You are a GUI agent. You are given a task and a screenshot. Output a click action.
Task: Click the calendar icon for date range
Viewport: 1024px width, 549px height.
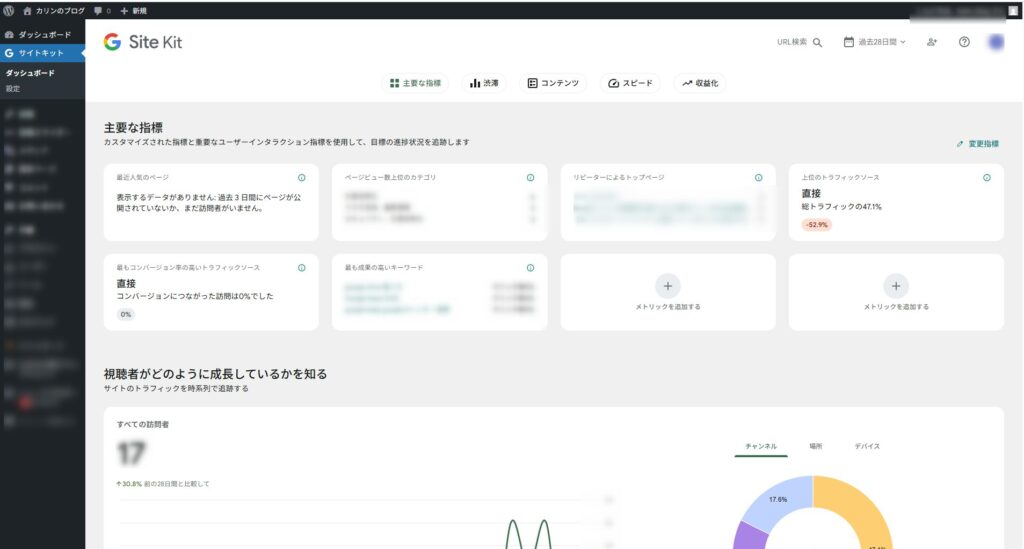848,42
